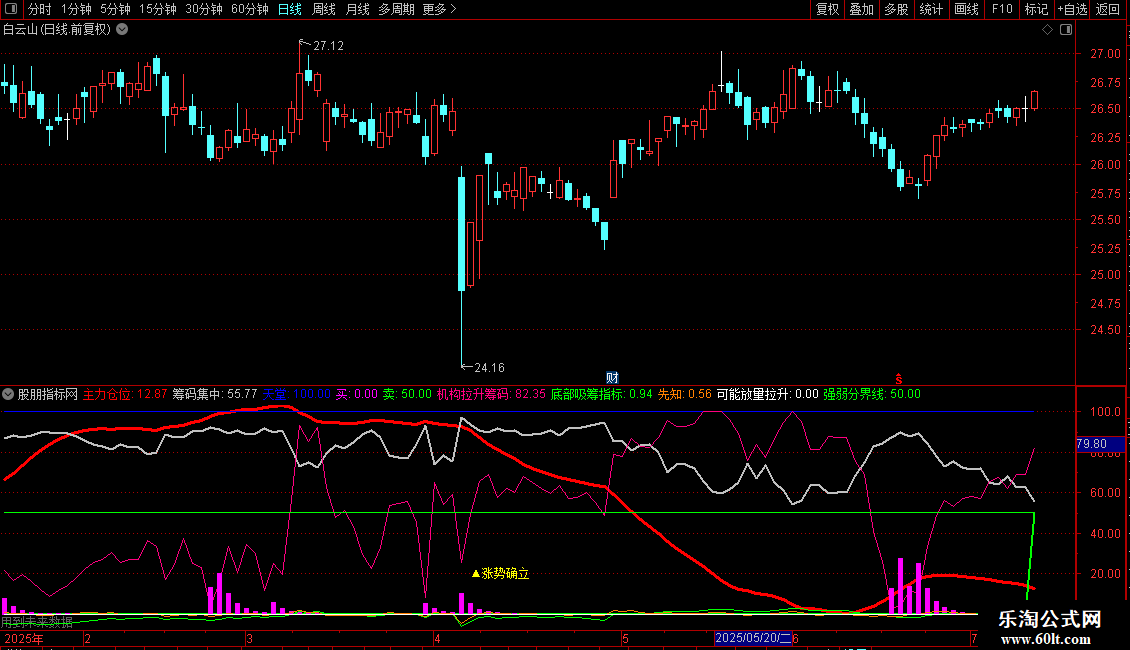Click the 100.0 indicator axis label
1130x650 pixels.
tap(1105, 411)
